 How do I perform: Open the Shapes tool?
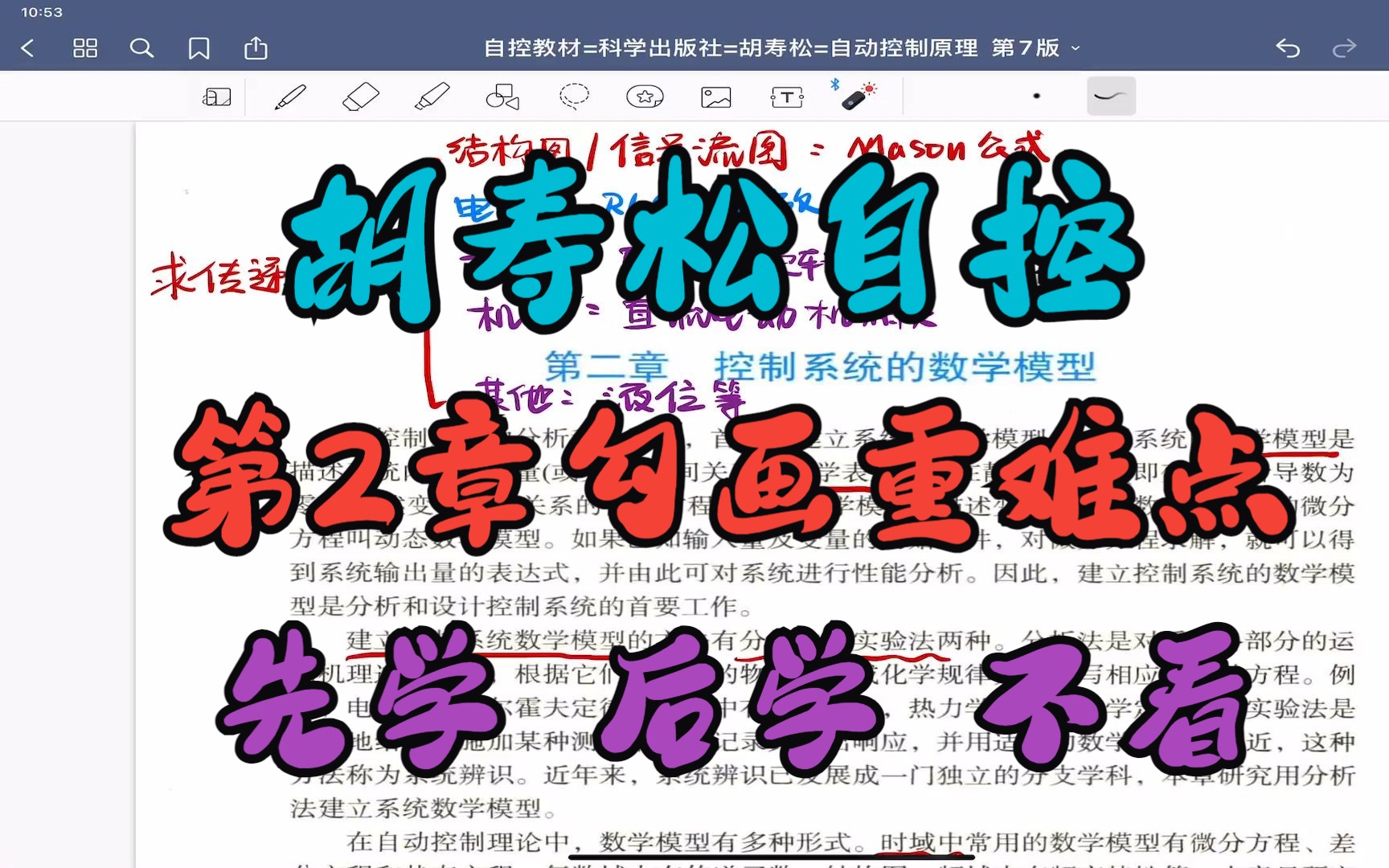(x=502, y=96)
